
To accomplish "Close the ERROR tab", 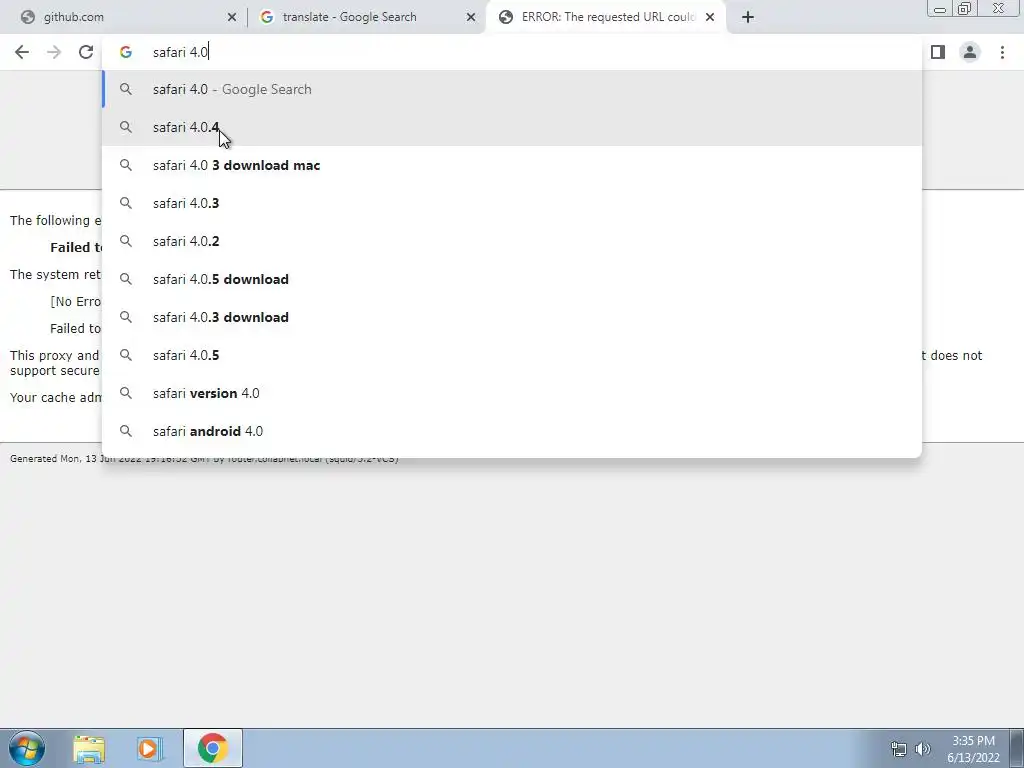I will 710,17.
